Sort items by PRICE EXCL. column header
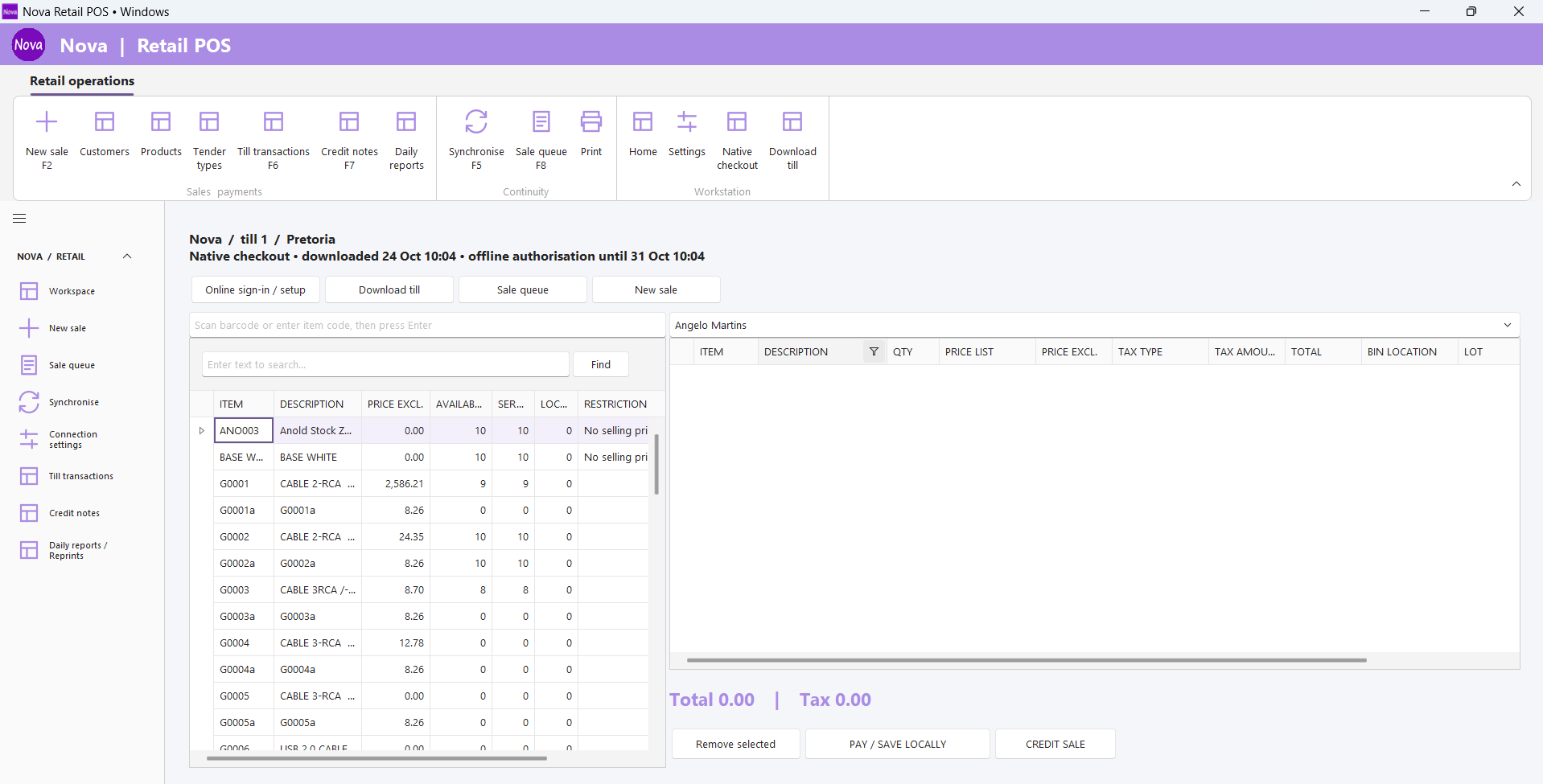Viewport: 1543px width, 784px height. [x=395, y=404]
